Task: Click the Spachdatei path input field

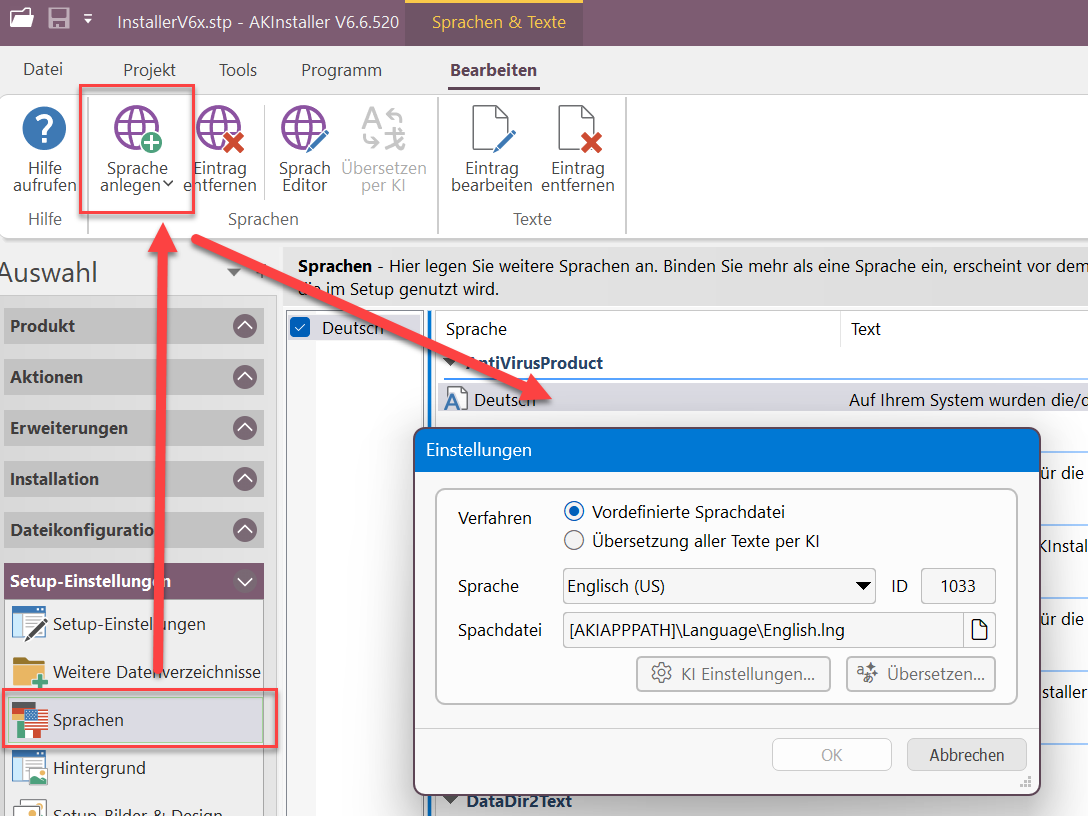Action: click(x=763, y=630)
